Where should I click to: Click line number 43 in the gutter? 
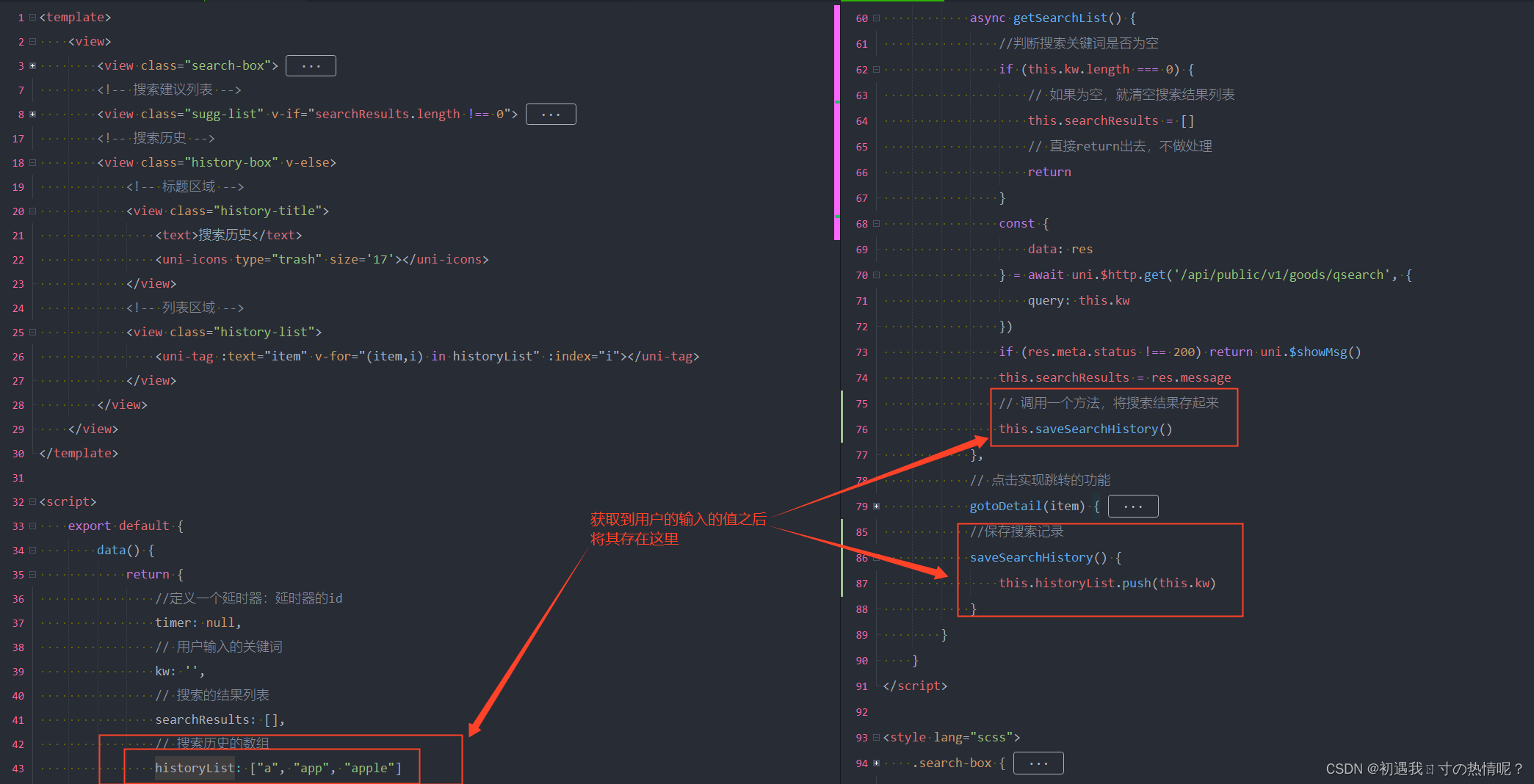[x=18, y=769]
